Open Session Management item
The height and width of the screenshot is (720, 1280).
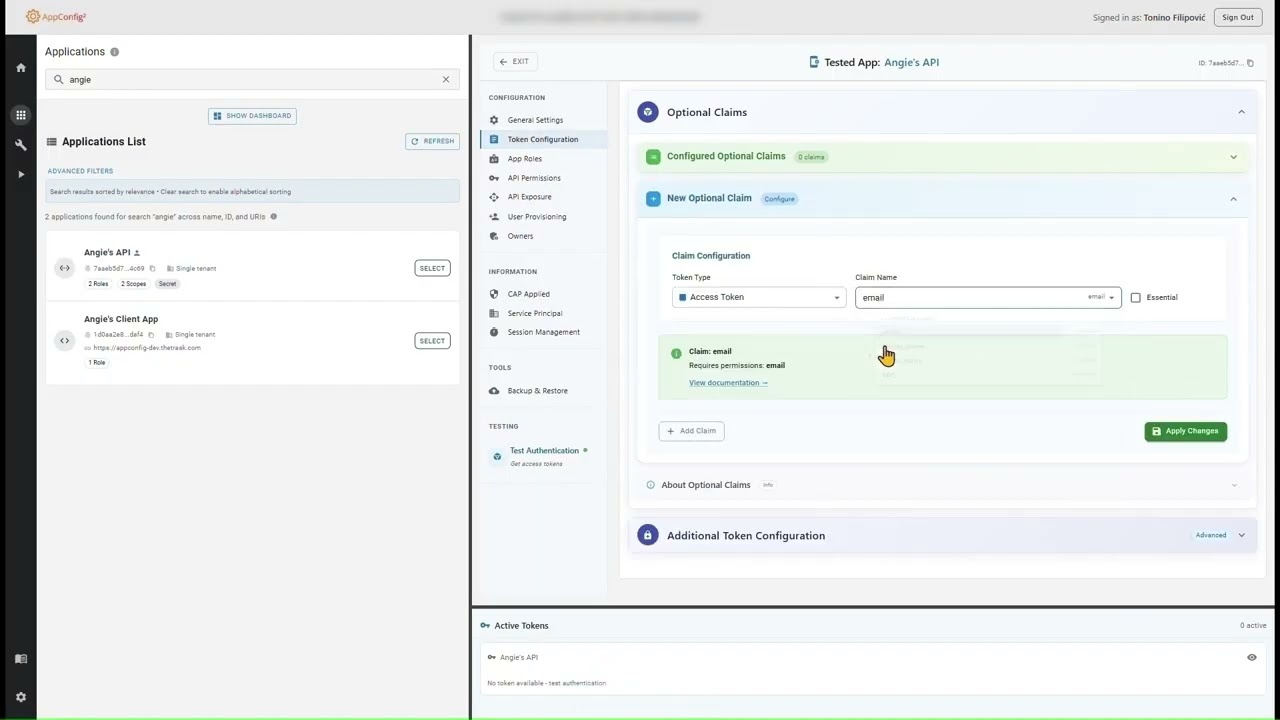coord(543,332)
